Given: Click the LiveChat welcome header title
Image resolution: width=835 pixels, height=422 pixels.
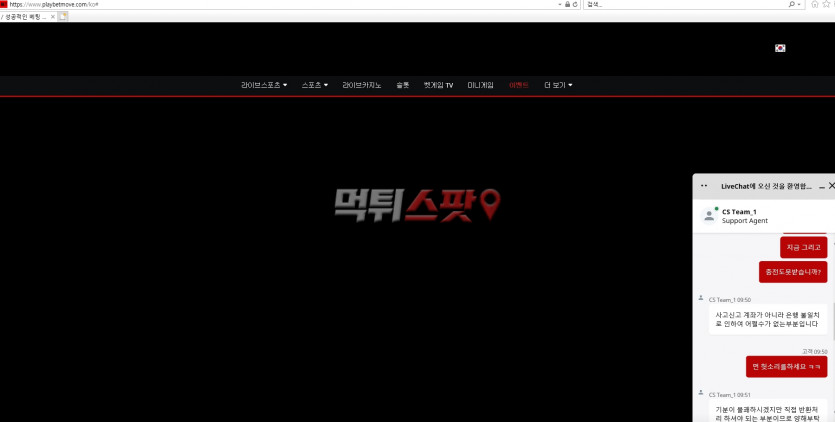Looking at the screenshot, I should (x=766, y=186).
